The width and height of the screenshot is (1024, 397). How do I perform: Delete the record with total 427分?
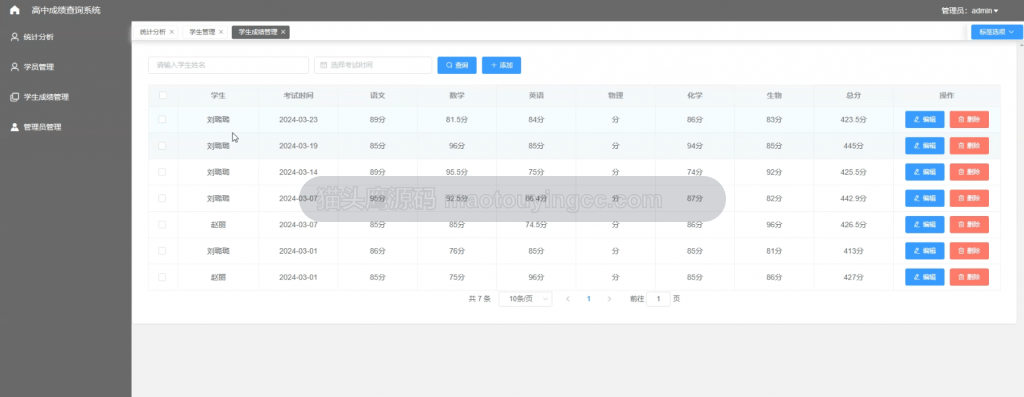click(x=969, y=277)
